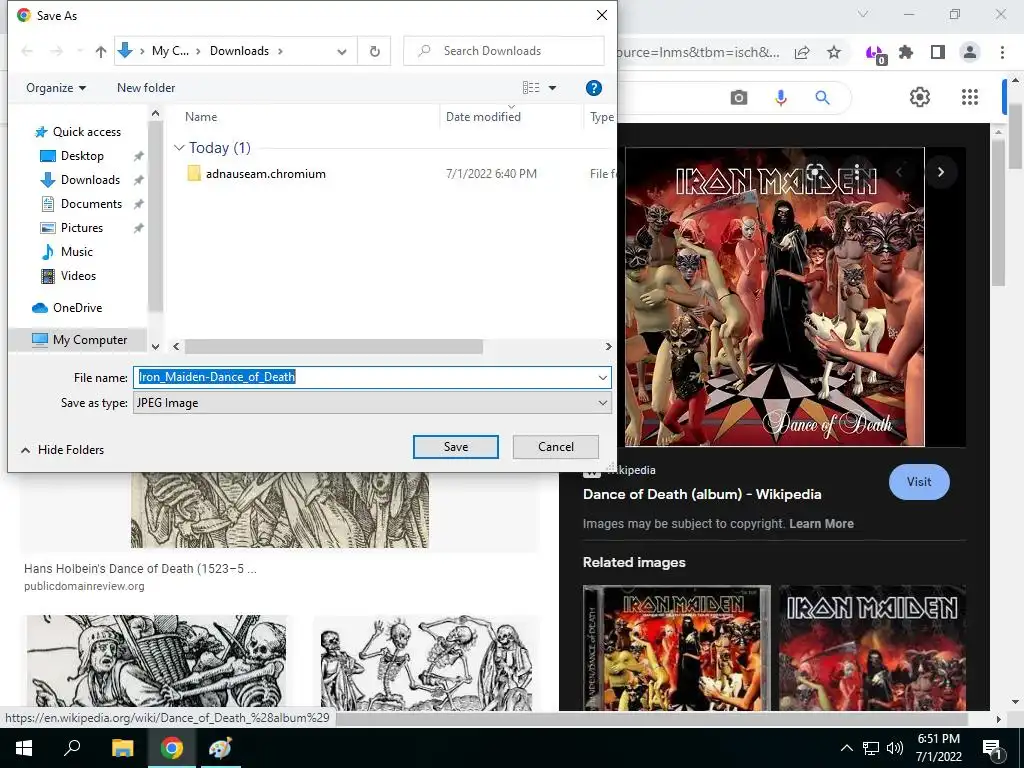Start voice search microphone icon
The image size is (1024, 768).
tap(780, 98)
